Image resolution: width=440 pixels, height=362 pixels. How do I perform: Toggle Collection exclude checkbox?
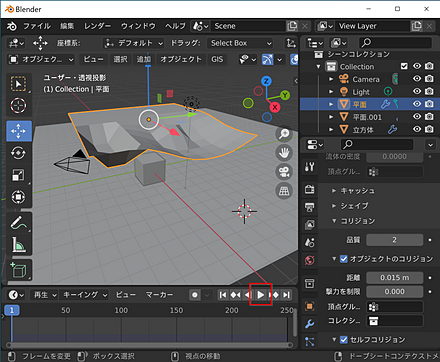click(404, 66)
